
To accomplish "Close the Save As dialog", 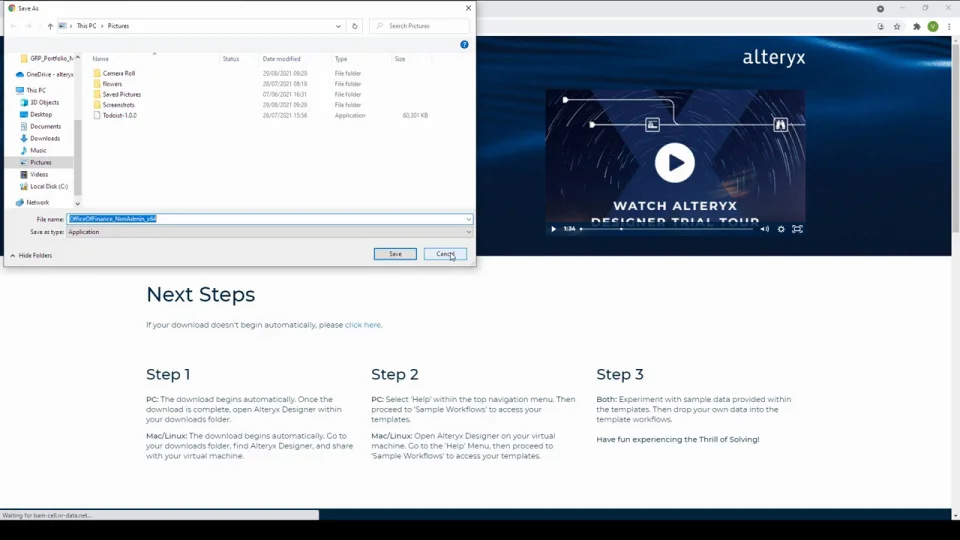I will 468,8.
